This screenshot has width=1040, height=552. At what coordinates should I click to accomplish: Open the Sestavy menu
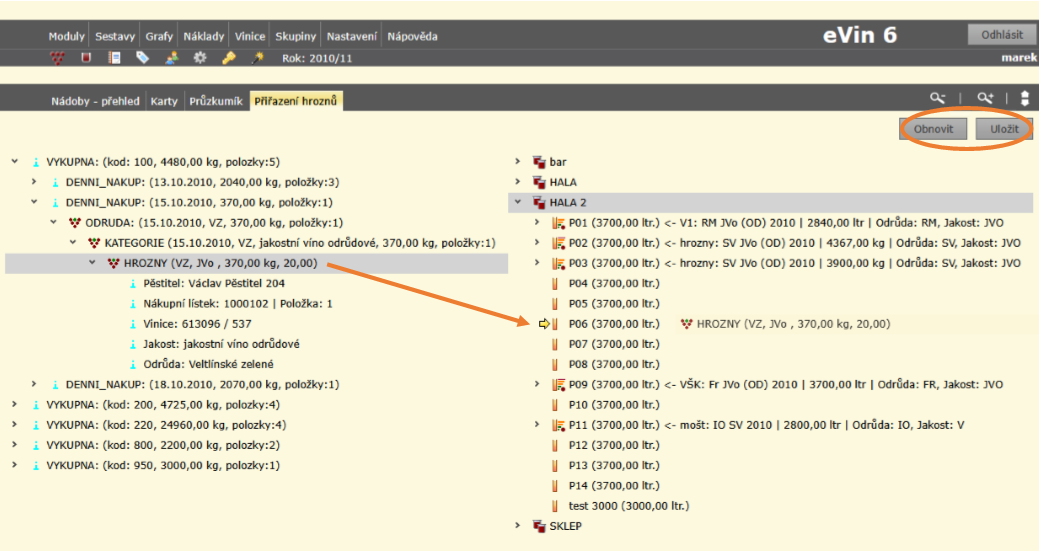point(115,36)
